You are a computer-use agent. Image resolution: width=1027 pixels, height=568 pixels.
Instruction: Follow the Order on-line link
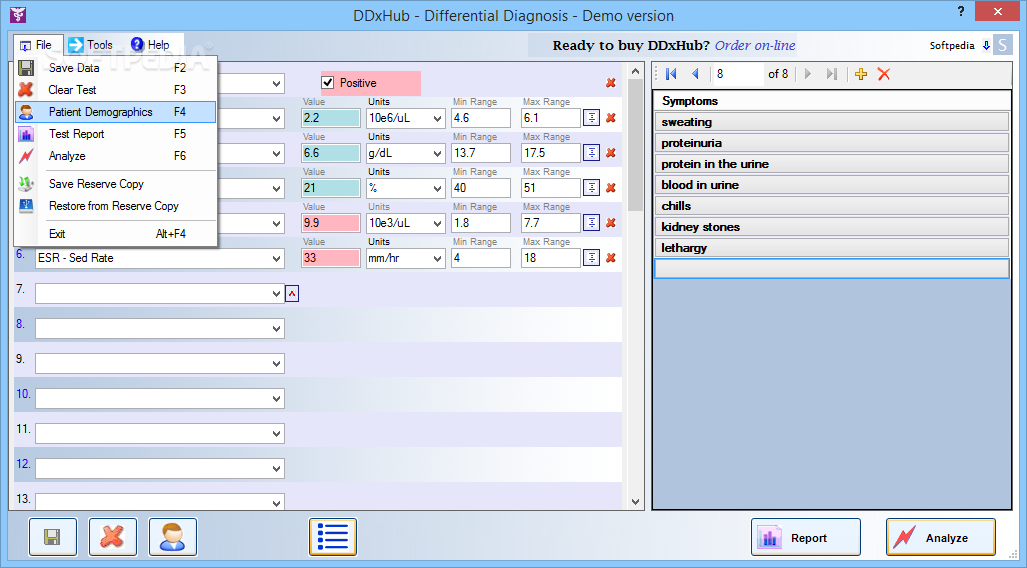[755, 45]
